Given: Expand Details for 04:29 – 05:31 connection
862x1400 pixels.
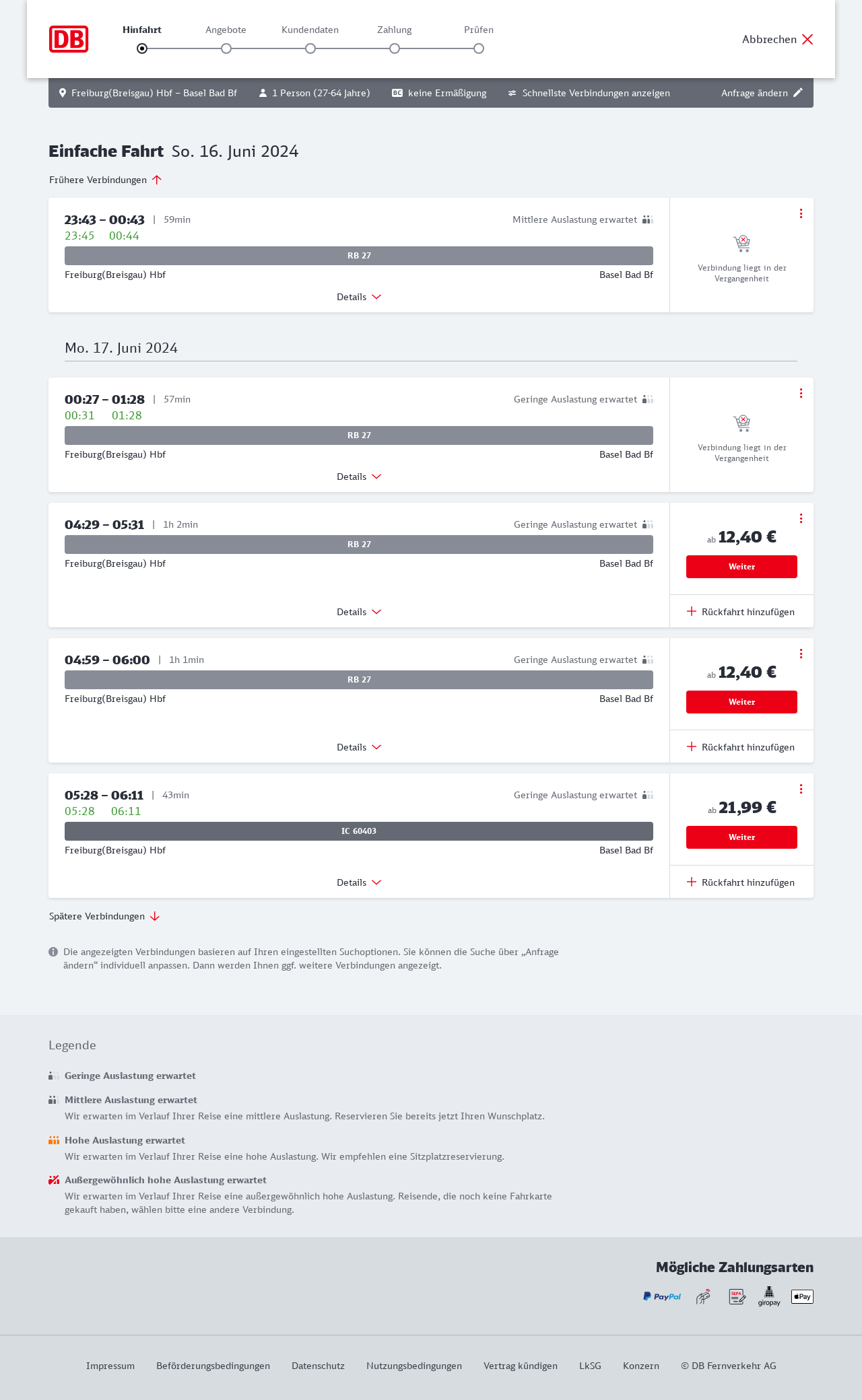Looking at the screenshot, I should coord(359,612).
